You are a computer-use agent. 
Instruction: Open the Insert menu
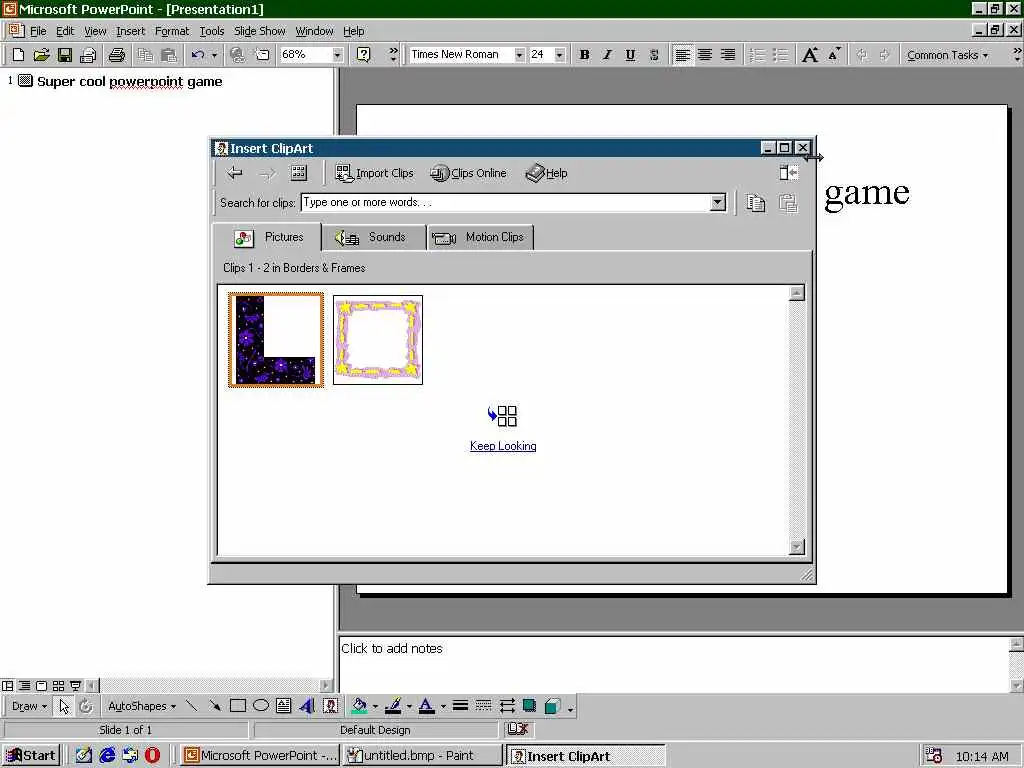tap(131, 31)
